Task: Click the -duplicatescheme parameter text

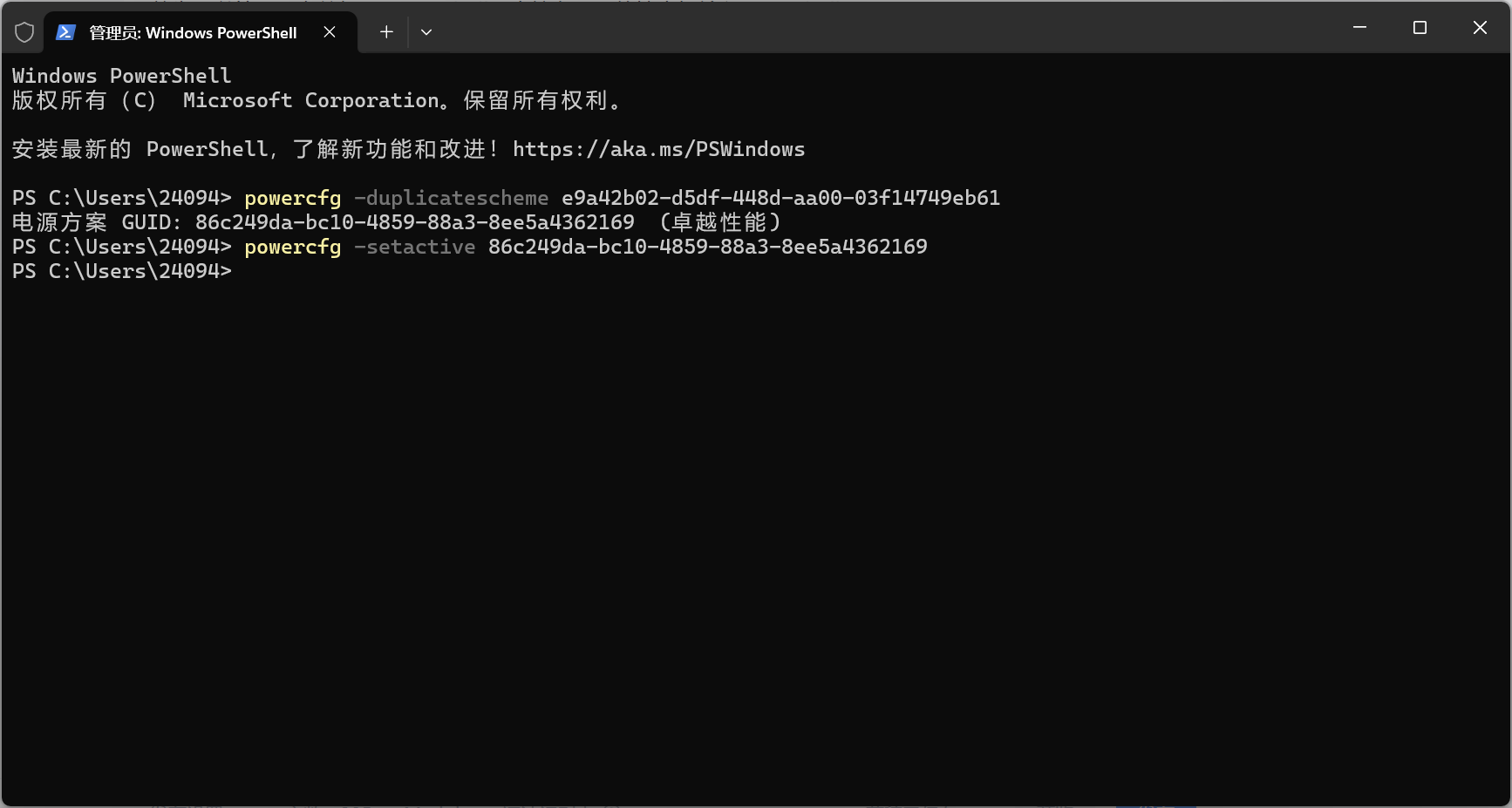Action: coord(451,198)
